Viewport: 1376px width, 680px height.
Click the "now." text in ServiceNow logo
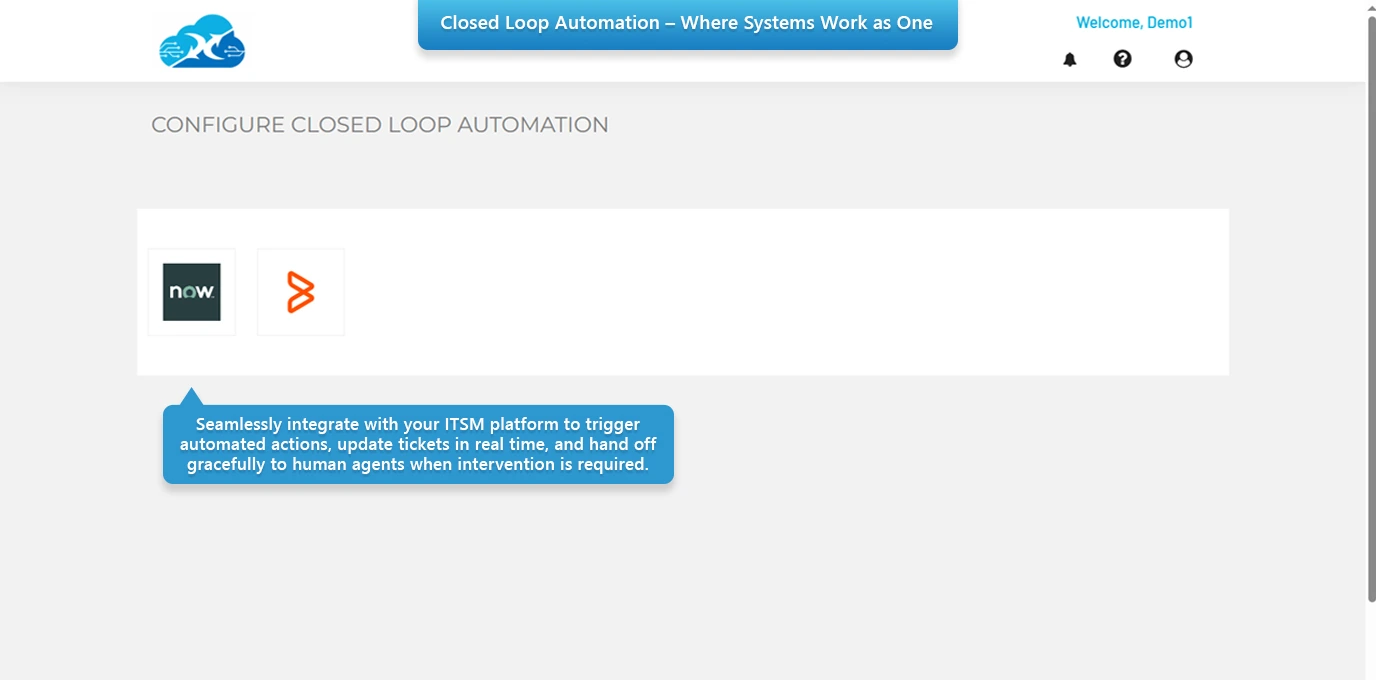coord(191,292)
